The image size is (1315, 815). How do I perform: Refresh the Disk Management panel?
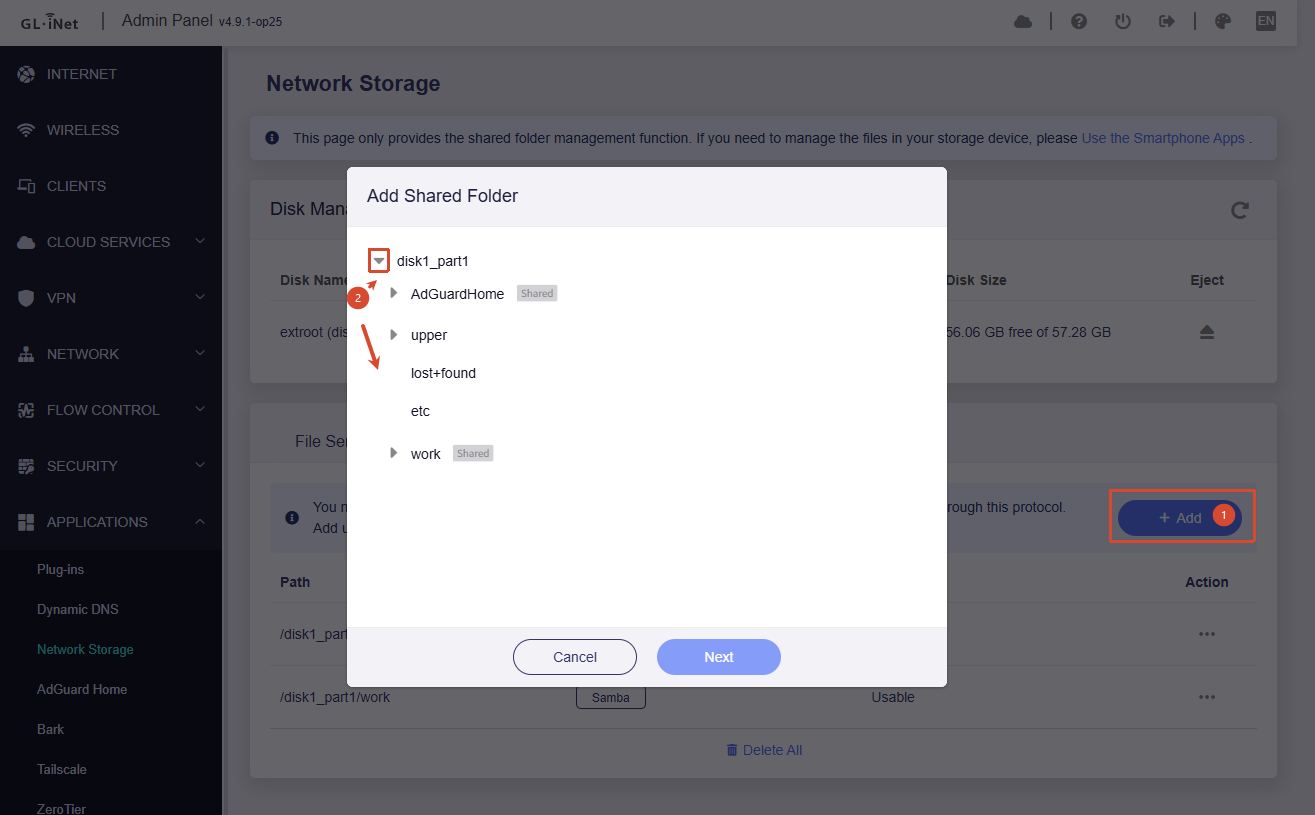1240,210
